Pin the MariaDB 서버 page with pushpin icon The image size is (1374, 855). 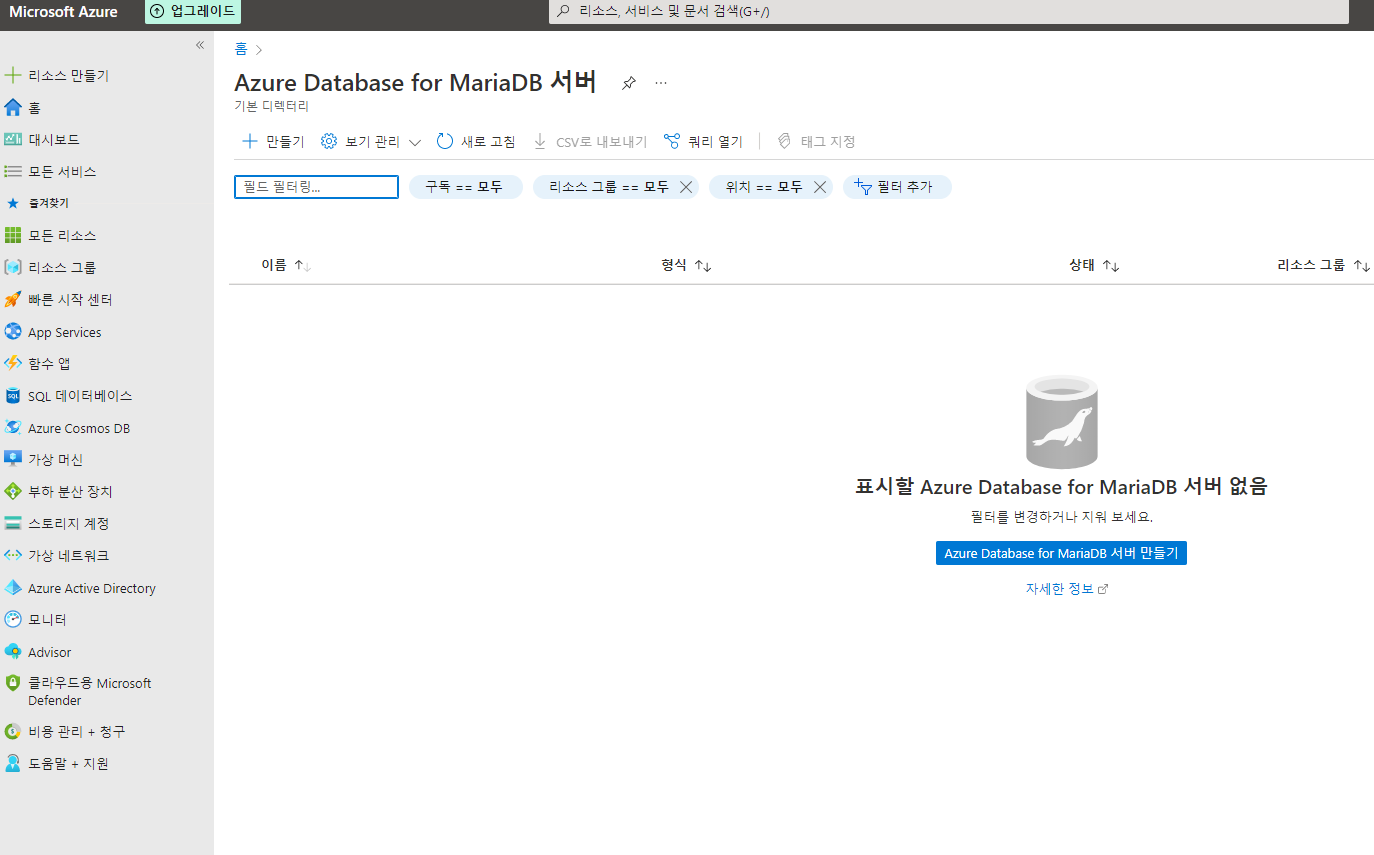[629, 83]
